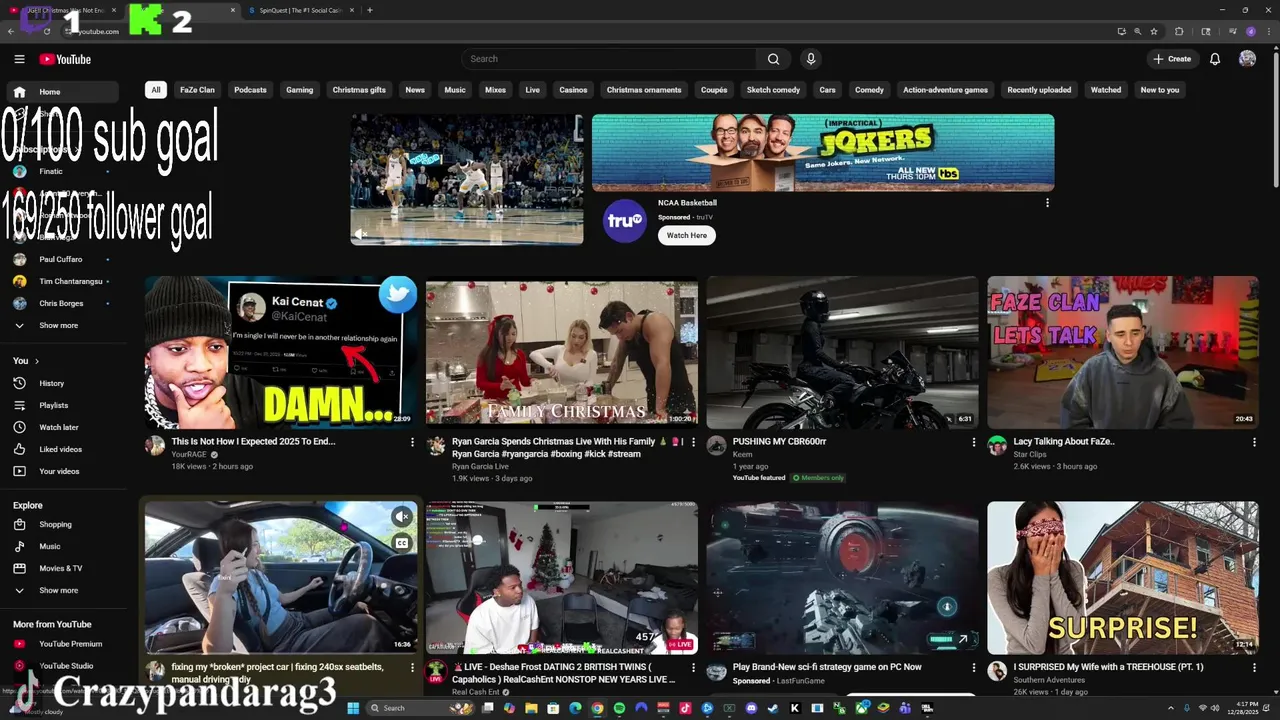Open Discord from the taskbar
The width and height of the screenshot is (1280, 720).
click(751, 708)
